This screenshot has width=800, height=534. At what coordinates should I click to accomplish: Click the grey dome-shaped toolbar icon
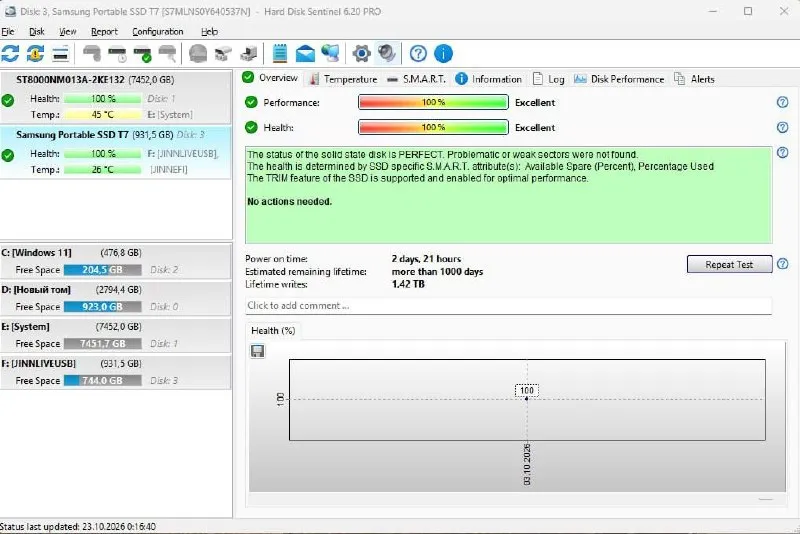coord(198,54)
